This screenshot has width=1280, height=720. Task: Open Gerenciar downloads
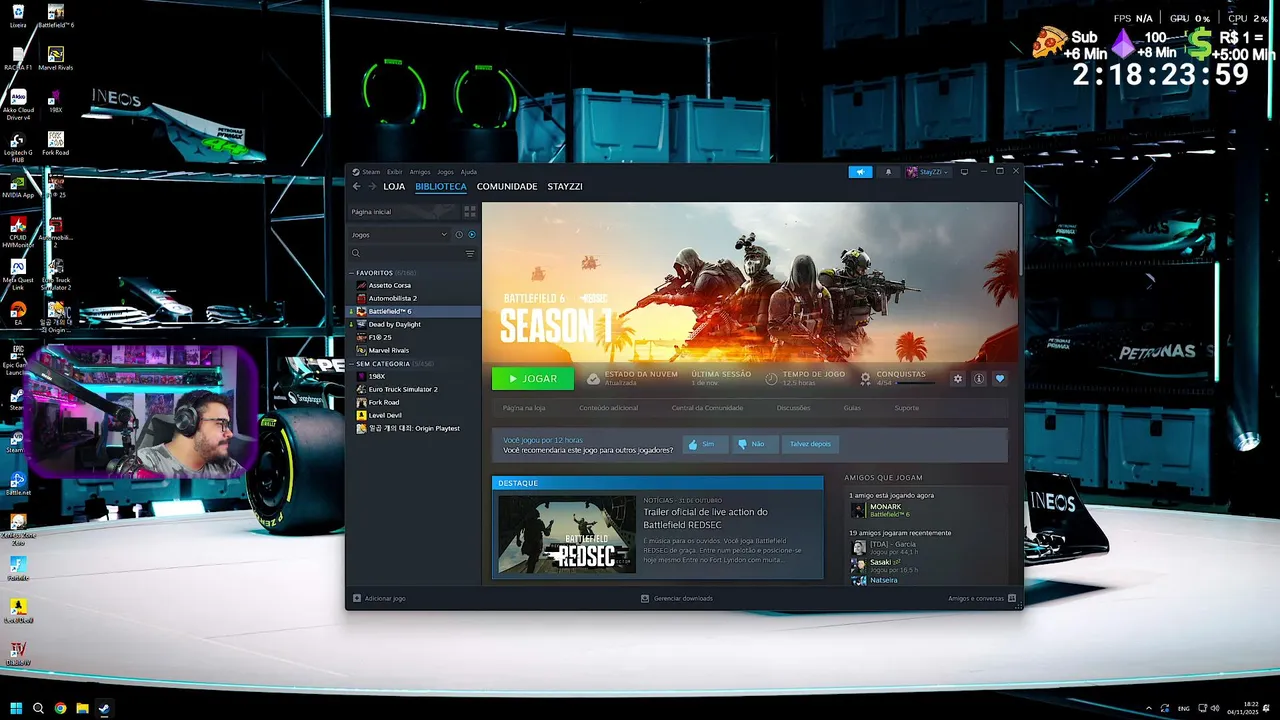point(677,598)
